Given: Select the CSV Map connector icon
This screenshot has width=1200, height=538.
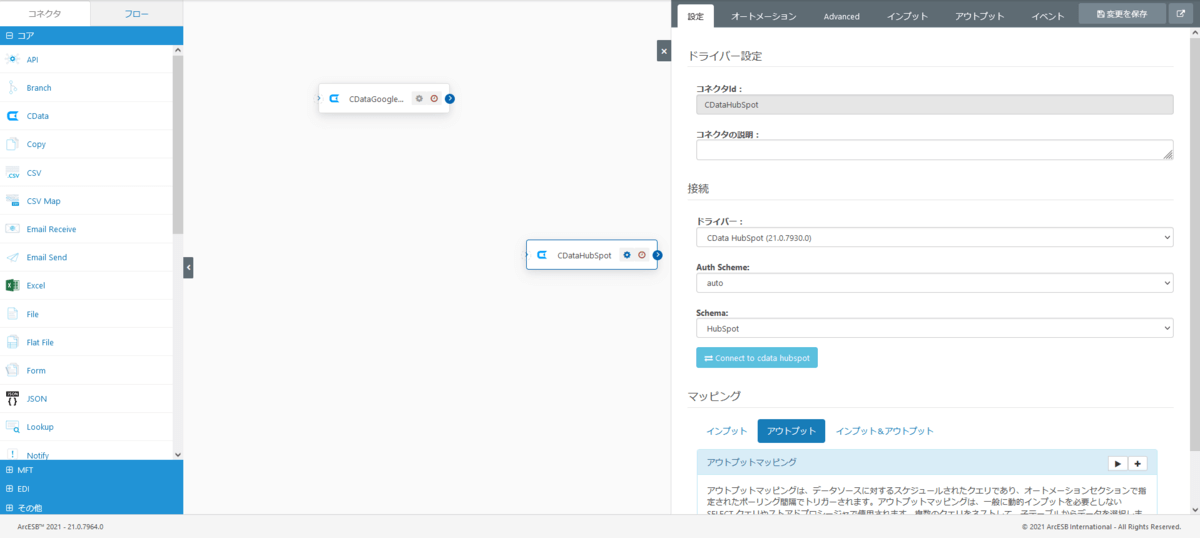Looking at the screenshot, I should [x=13, y=201].
